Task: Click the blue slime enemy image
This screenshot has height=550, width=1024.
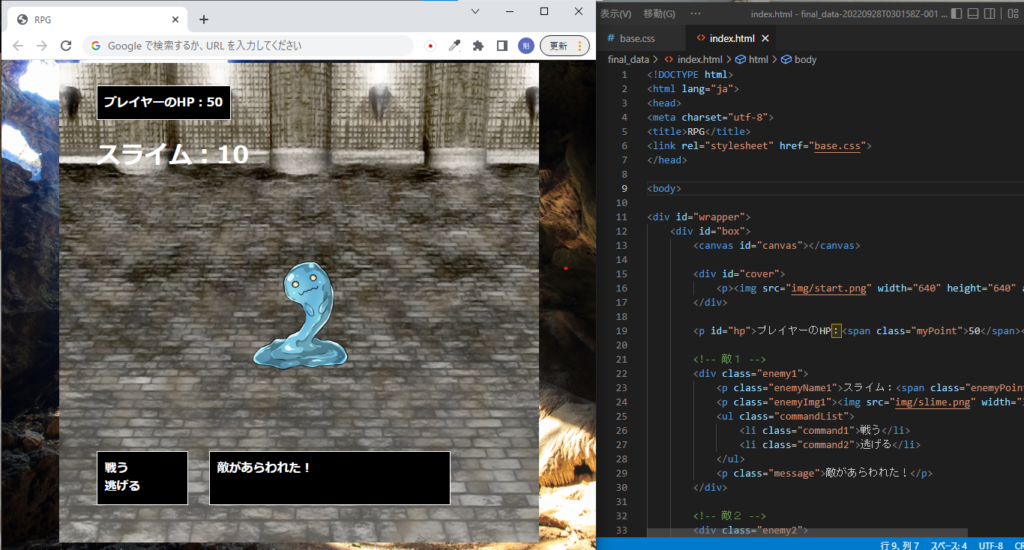Action: click(x=300, y=315)
